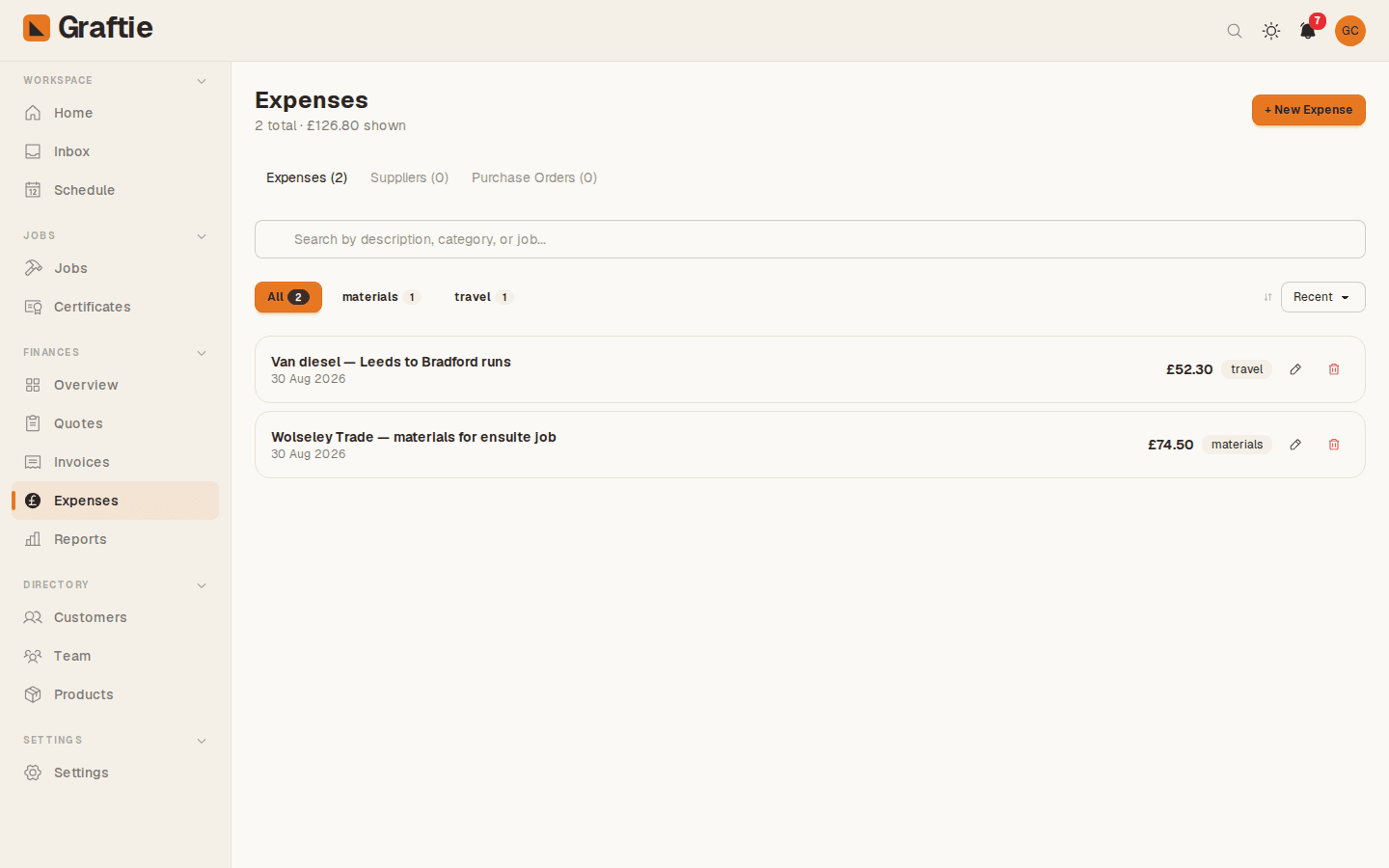Viewport: 1389px width, 868px height.
Task: Click the New Expense button
Action: [1308, 110]
